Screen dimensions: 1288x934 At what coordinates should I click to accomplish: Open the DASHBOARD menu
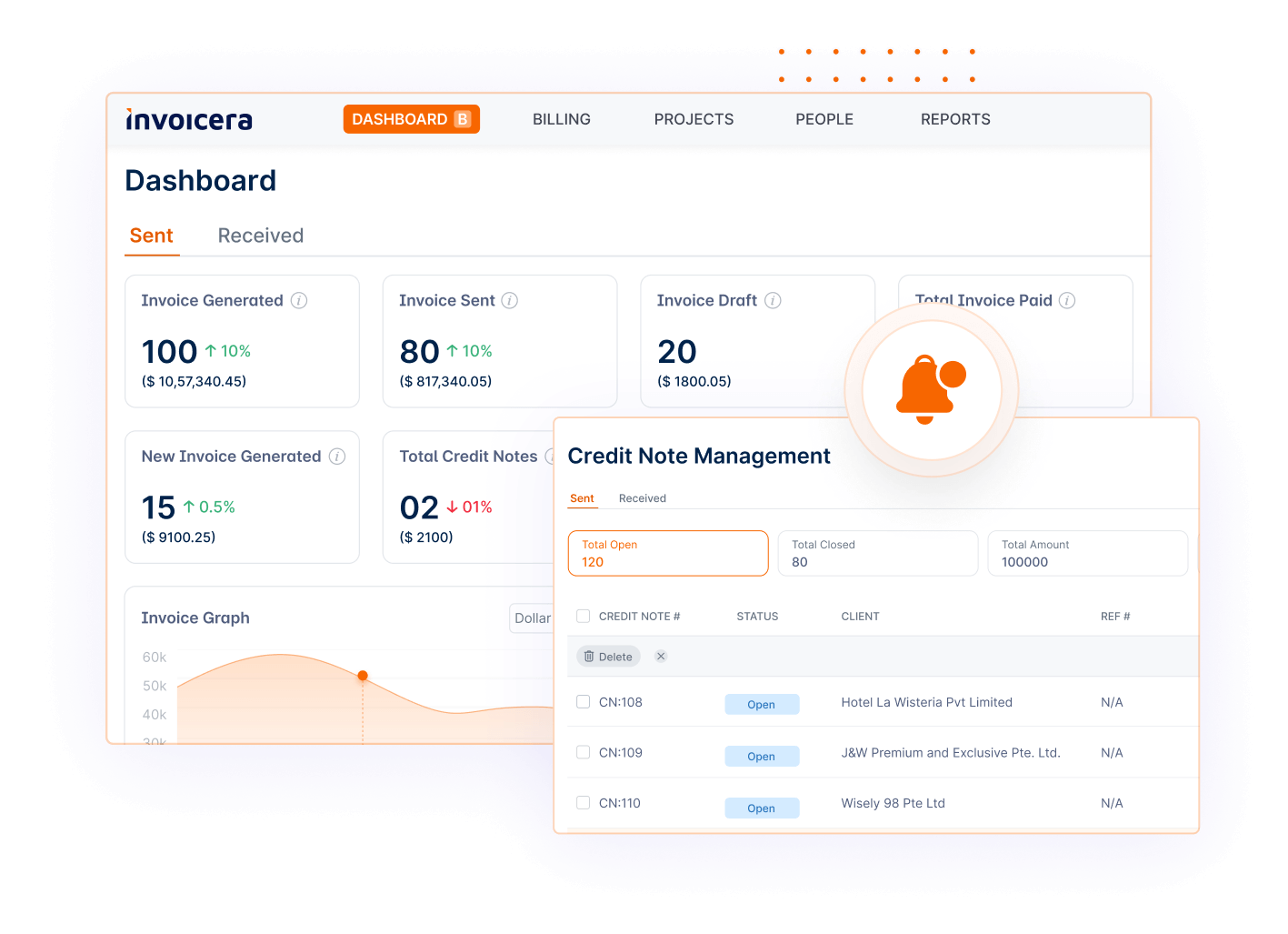click(411, 119)
